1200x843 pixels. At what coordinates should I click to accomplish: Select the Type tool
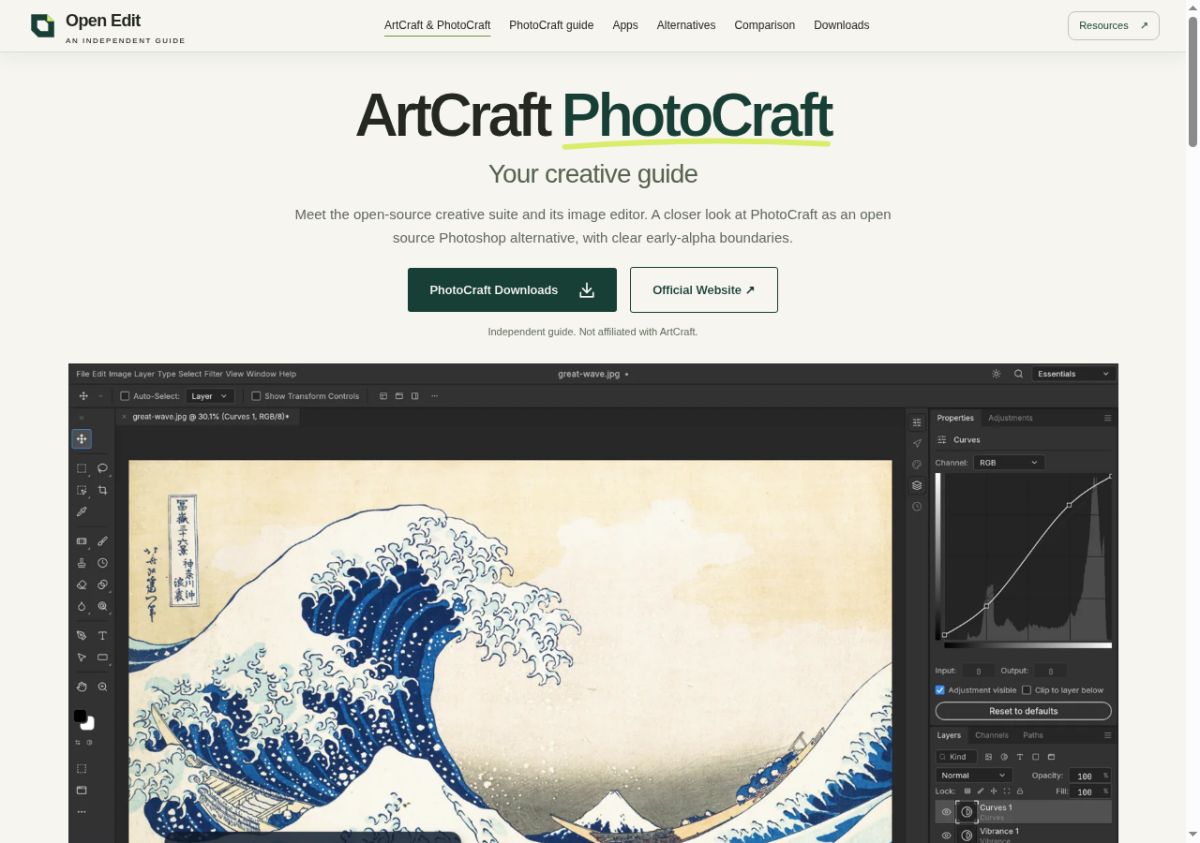tap(102, 636)
